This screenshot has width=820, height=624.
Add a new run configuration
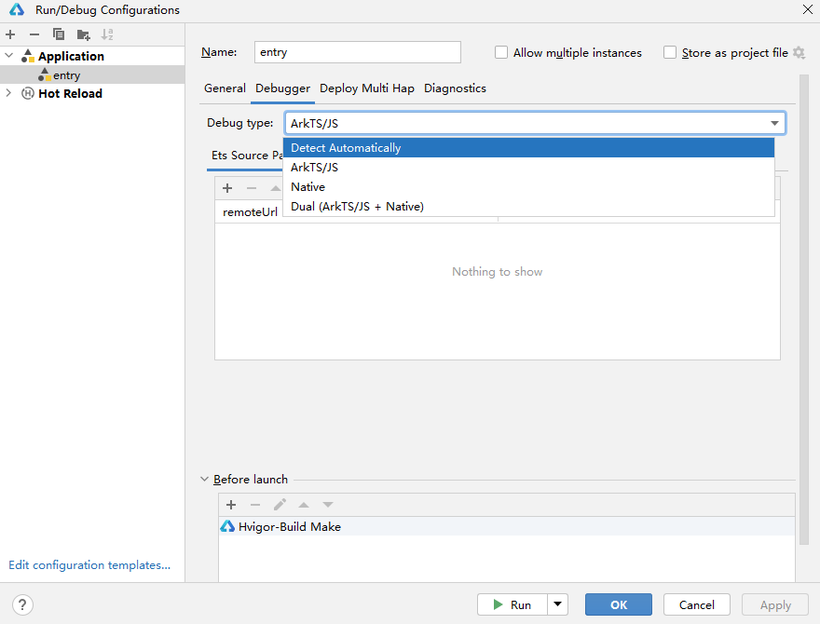click(10, 35)
